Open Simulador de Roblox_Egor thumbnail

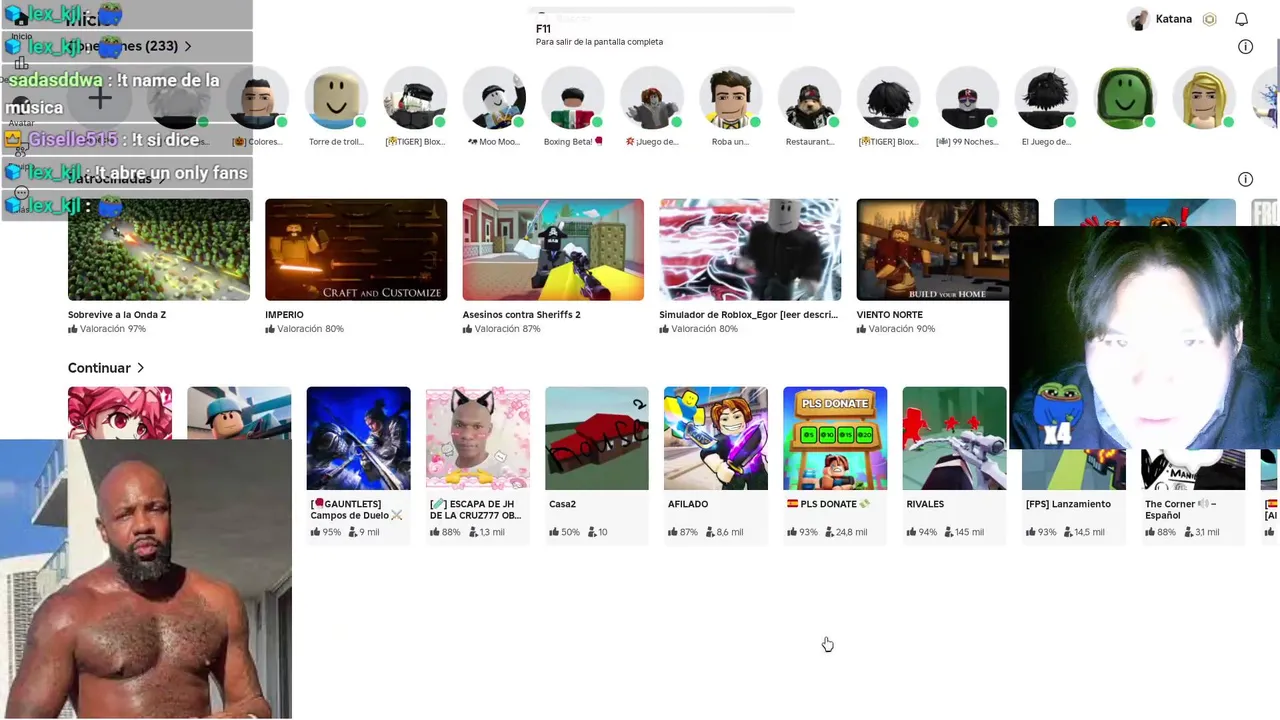point(750,249)
